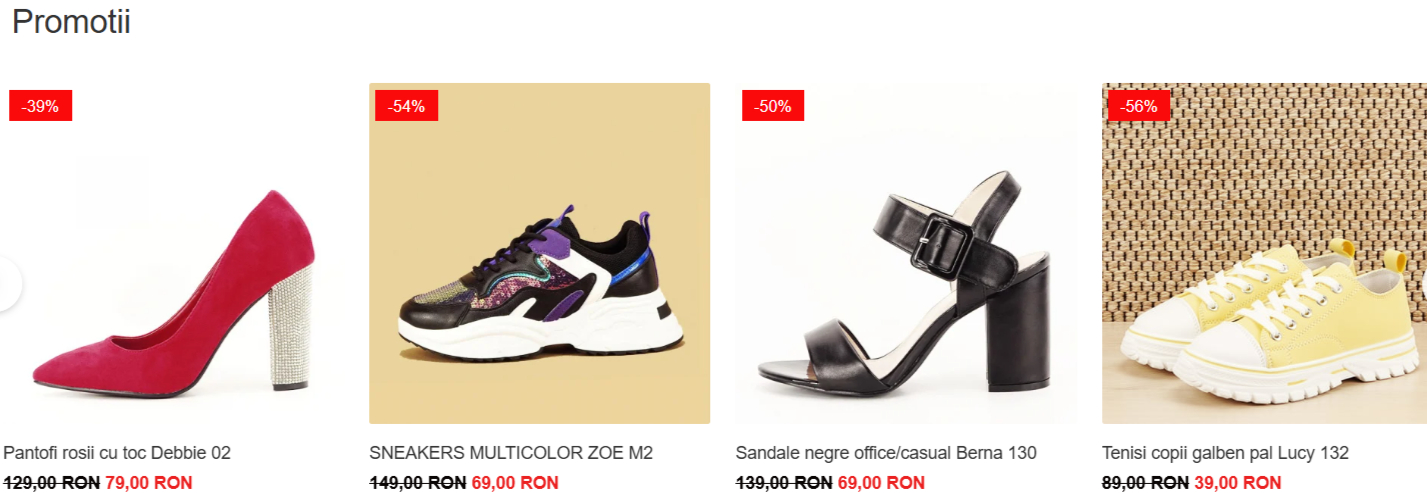Open Tenisi copii galben pal Lucy 132 link
This screenshot has width=1427, height=493.
pyautogui.click(x=1225, y=453)
